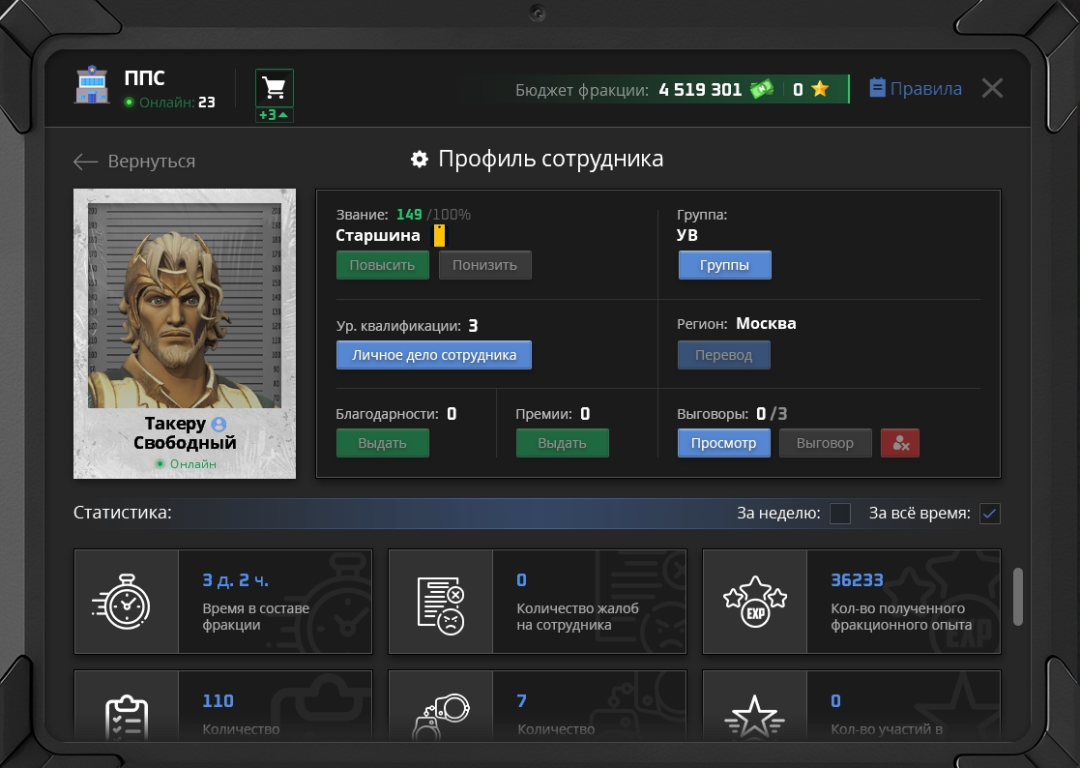The height and width of the screenshot is (768, 1080).
Task: Click the rank progress 149 value
Action: (x=409, y=215)
